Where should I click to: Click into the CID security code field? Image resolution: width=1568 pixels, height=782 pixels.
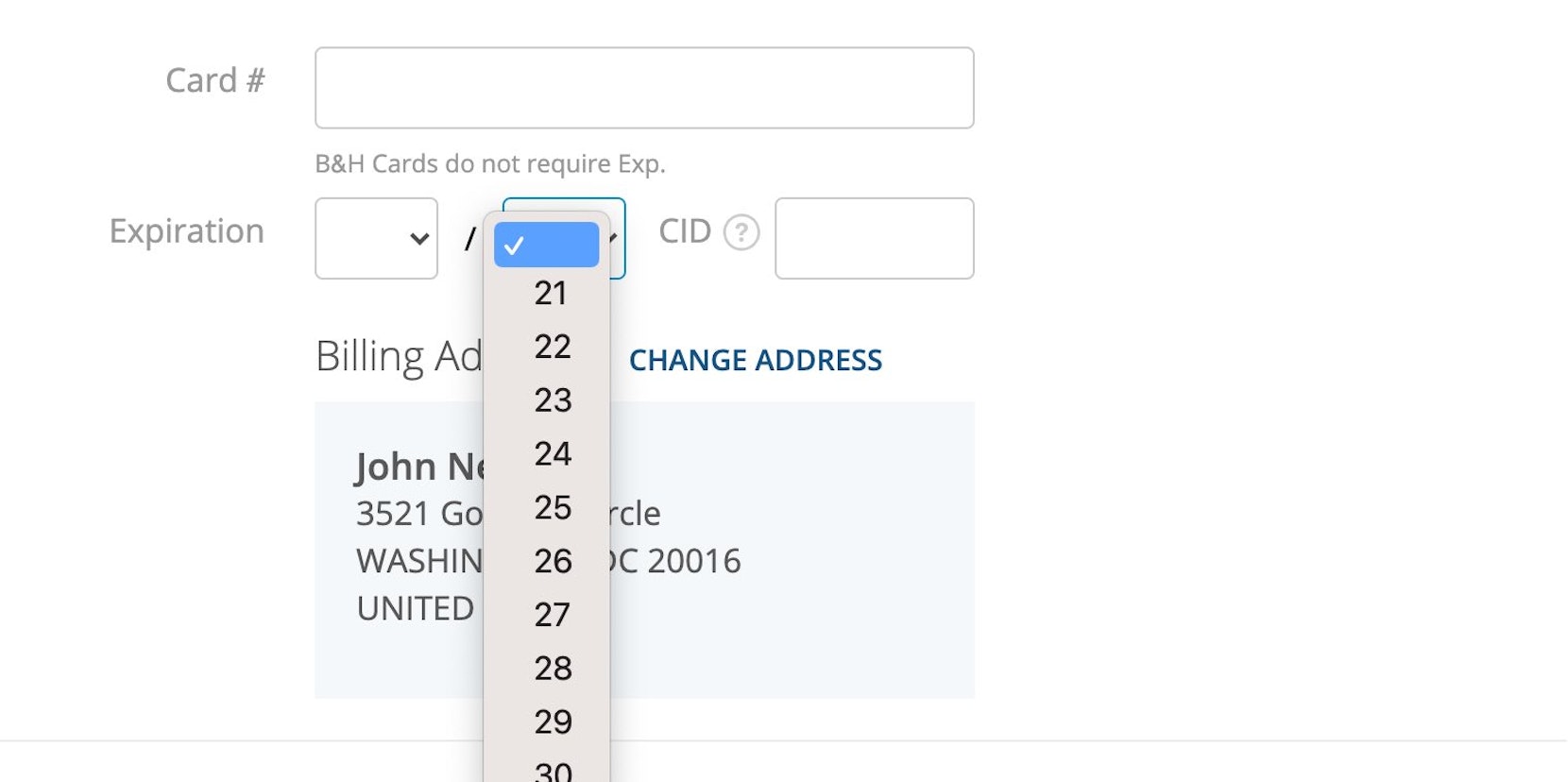coord(874,238)
